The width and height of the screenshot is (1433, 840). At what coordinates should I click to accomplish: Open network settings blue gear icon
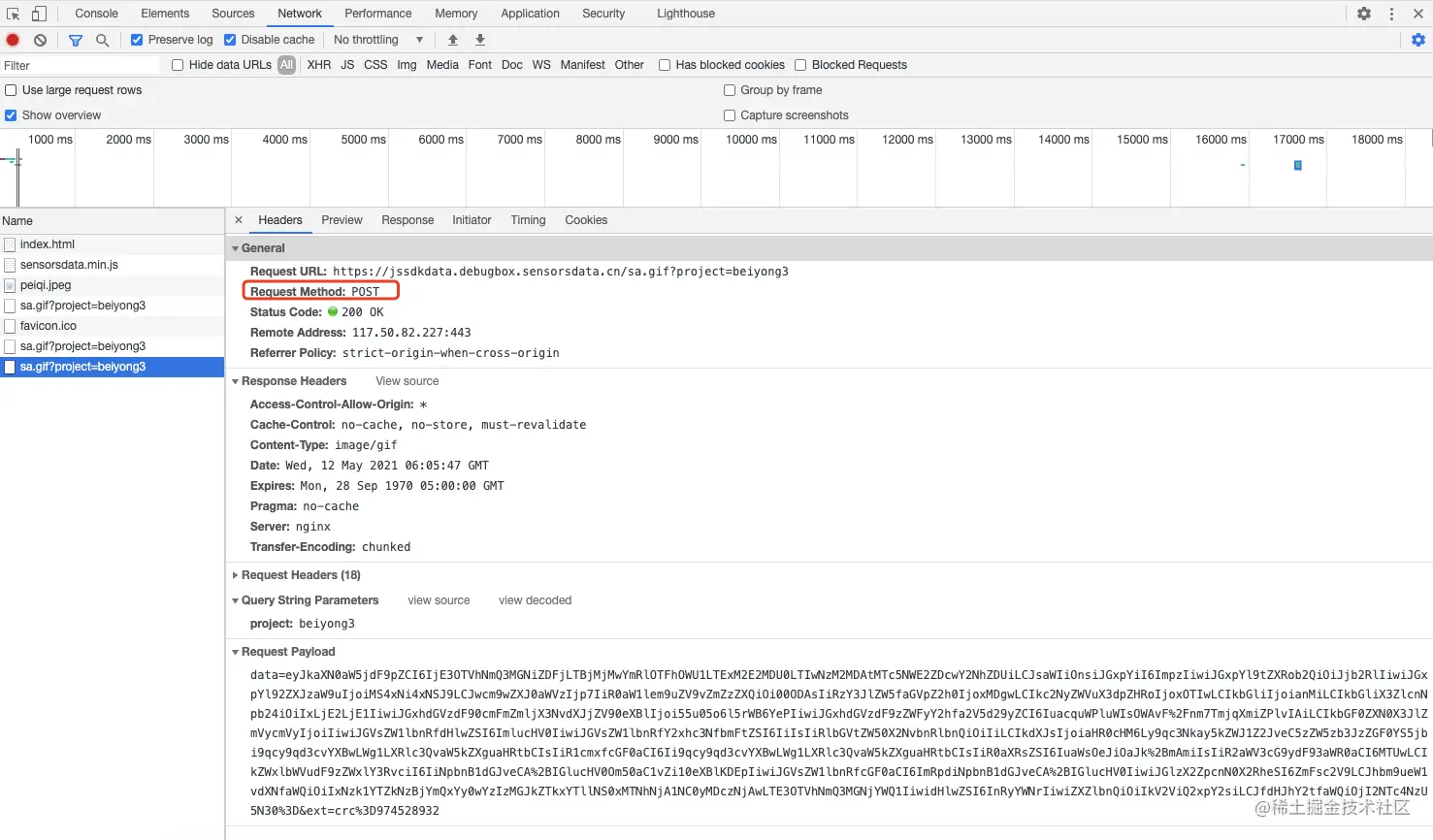tap(1418, 40)
